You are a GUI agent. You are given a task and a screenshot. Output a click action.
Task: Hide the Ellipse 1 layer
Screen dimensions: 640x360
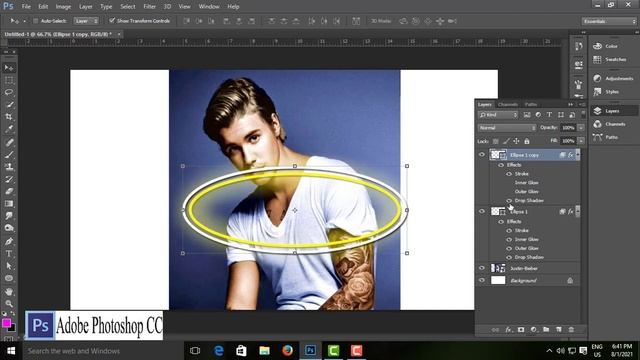(x=482, y=211)
